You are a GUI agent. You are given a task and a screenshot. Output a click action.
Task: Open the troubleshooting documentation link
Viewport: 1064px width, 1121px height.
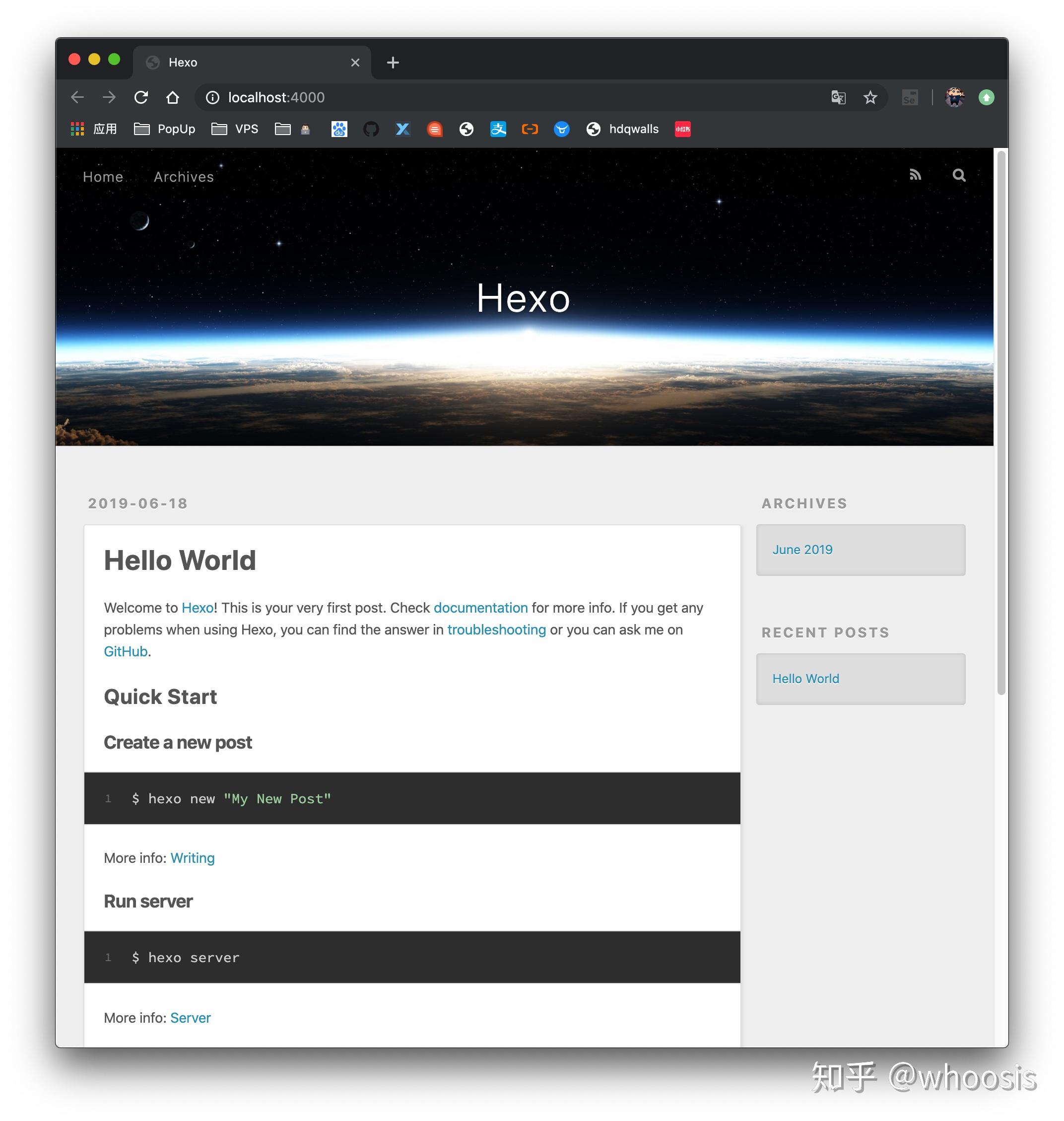pyautogui.click(x=496, y=630)
